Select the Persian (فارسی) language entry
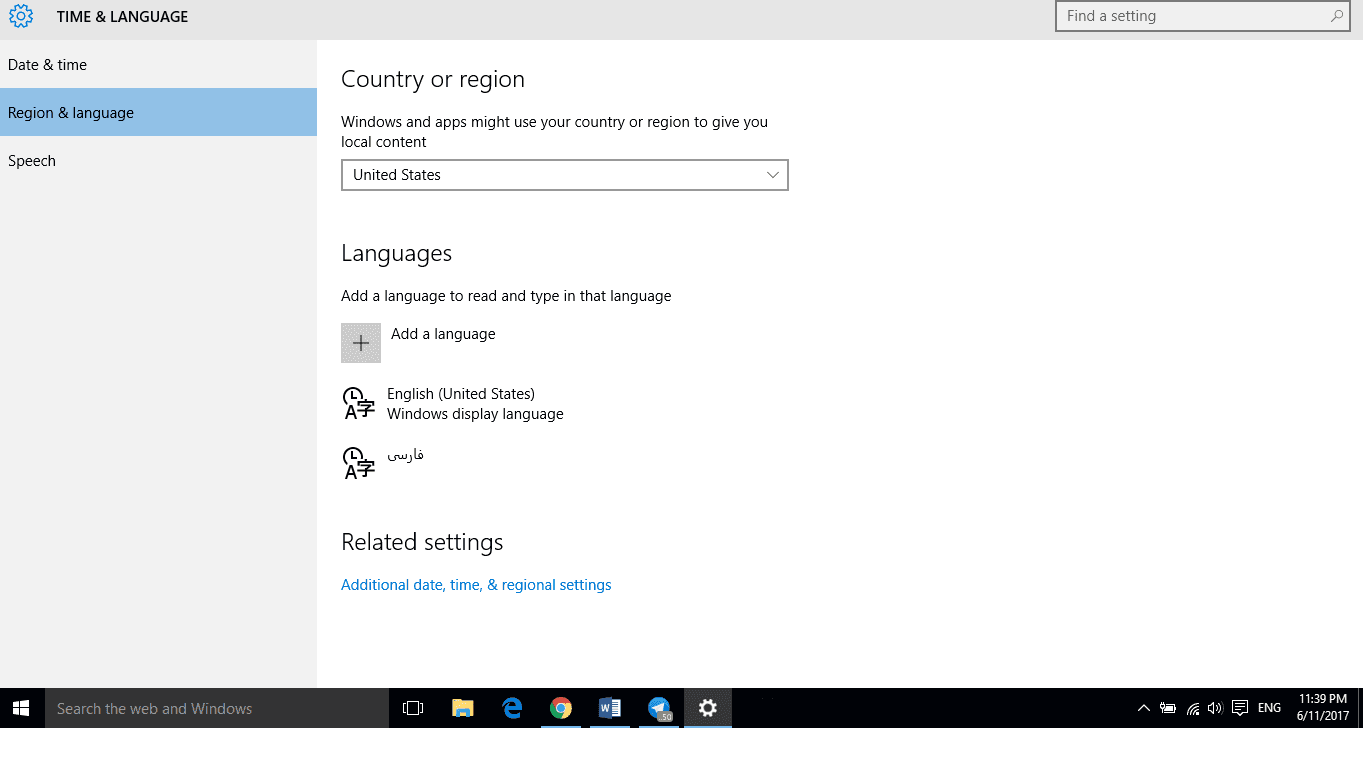 [405, 456]
